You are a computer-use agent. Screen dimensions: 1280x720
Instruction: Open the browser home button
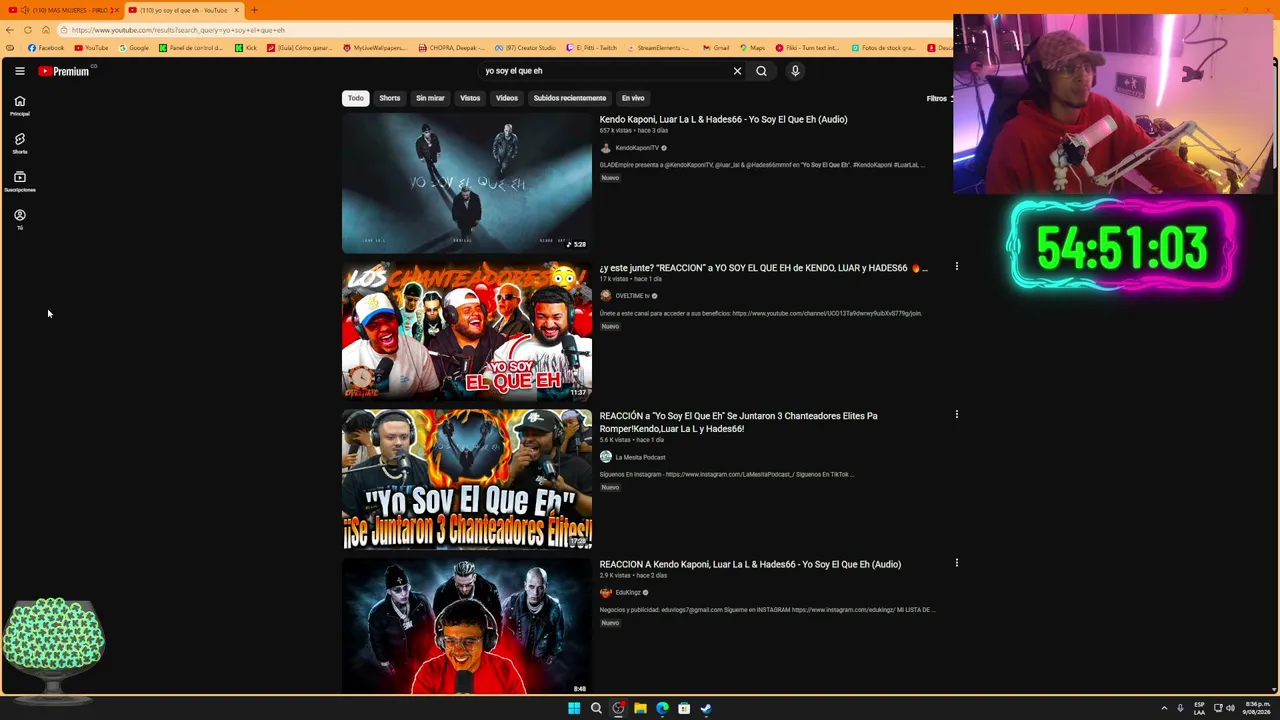pos(45,30)
